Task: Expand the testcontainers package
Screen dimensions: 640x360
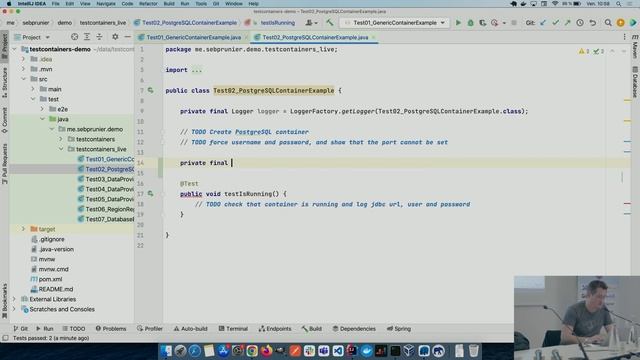Action: [61, 139]
